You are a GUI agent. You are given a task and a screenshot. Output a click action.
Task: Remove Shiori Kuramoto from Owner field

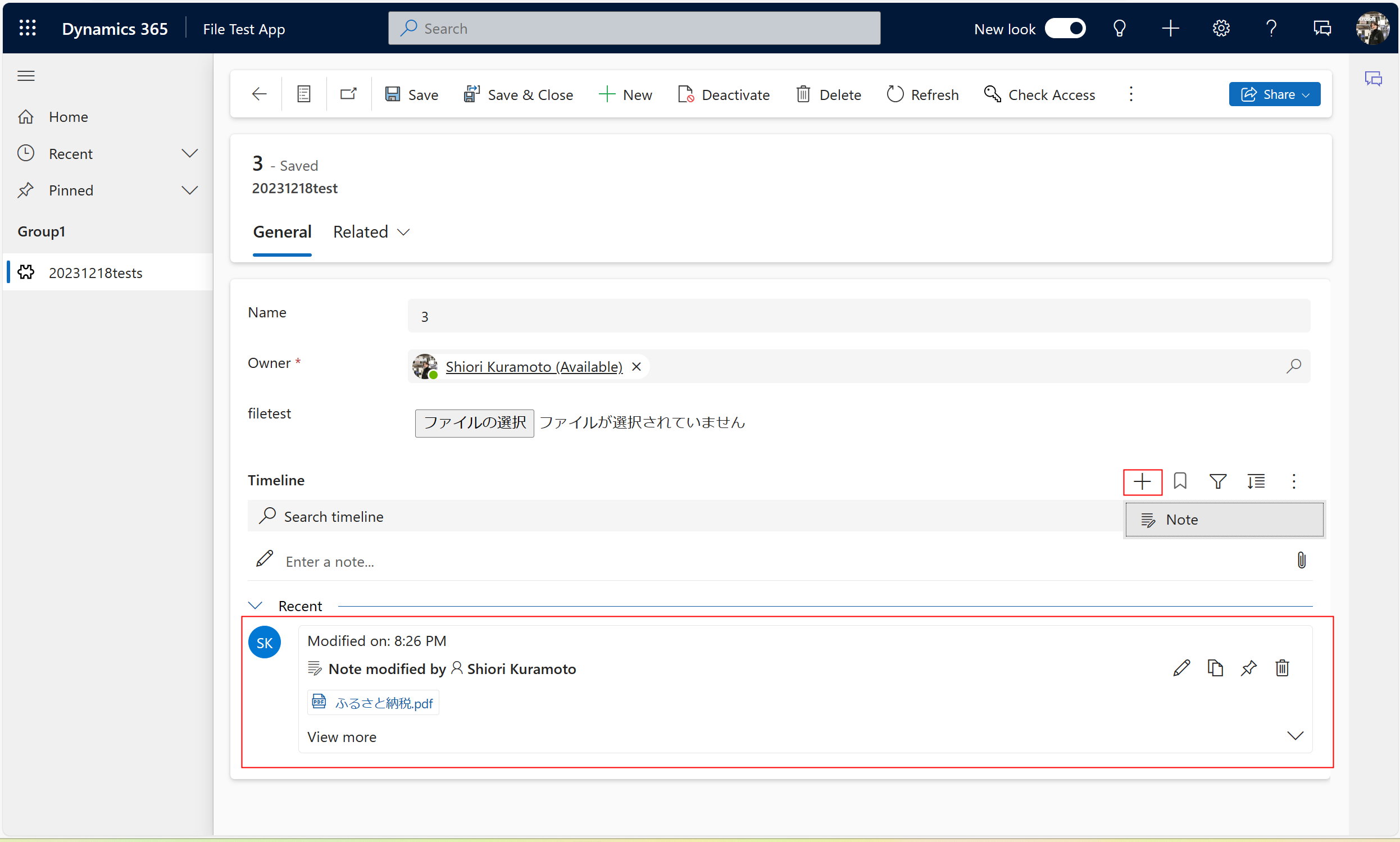pyautogui.click(x=636, y=366)
